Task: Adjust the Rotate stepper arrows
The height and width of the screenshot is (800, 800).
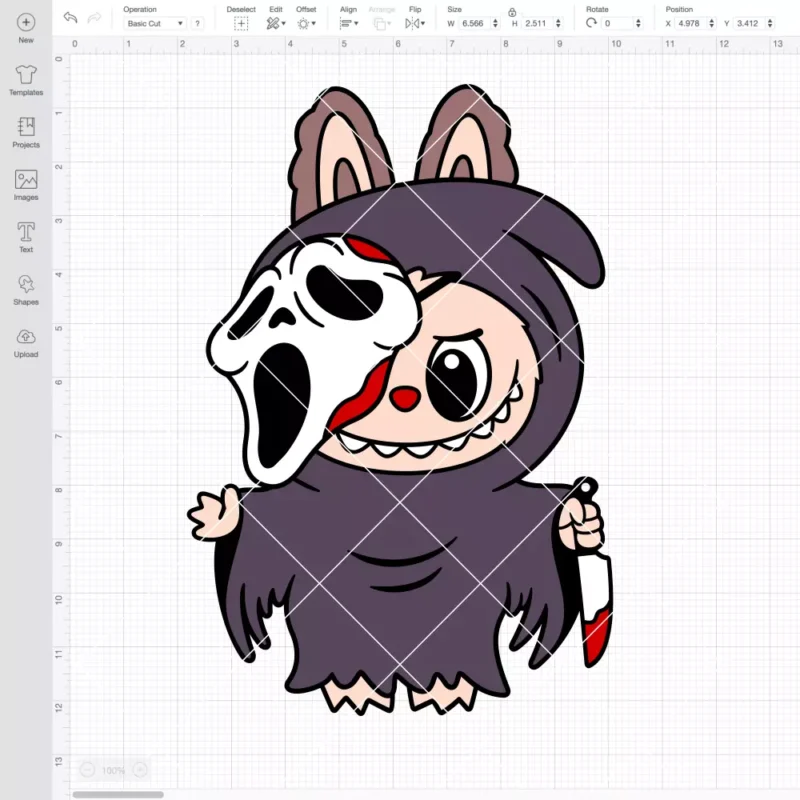Action: (638, 23)
